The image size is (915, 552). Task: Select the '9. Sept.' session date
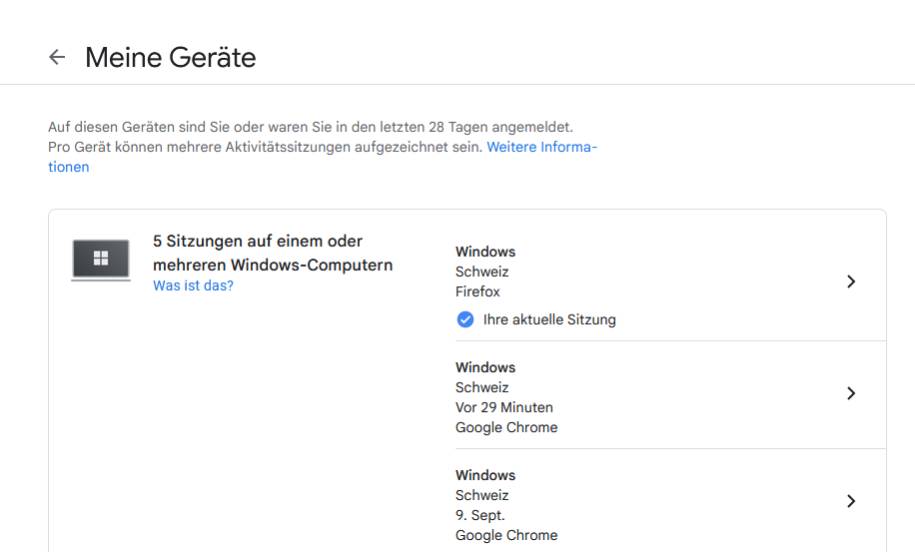point(480,515)
